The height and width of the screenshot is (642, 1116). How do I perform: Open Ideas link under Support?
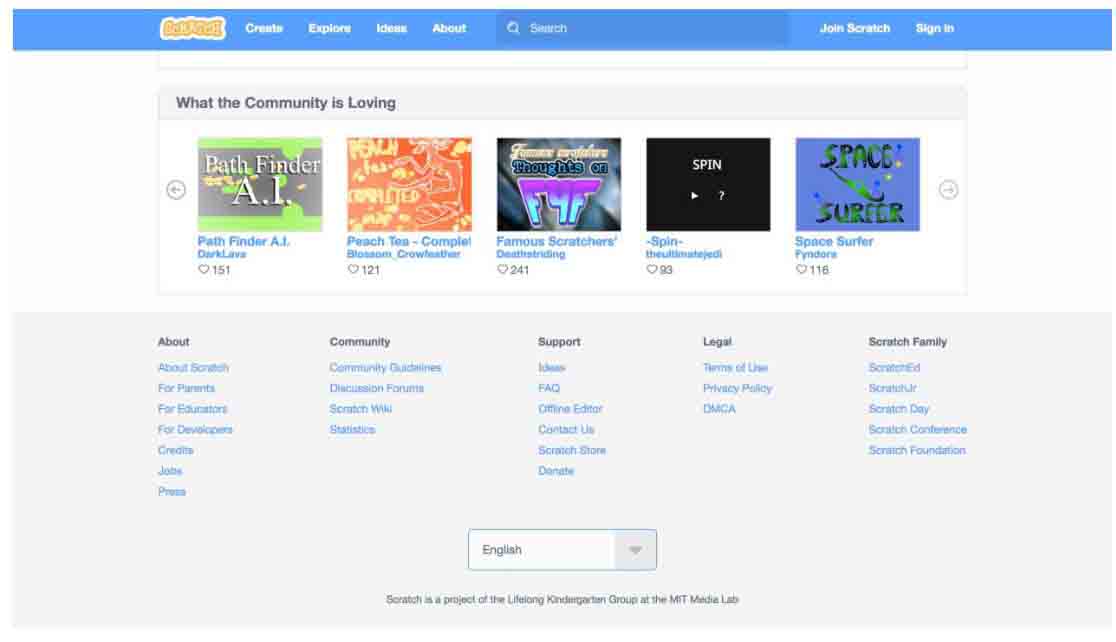pos(552,368)
